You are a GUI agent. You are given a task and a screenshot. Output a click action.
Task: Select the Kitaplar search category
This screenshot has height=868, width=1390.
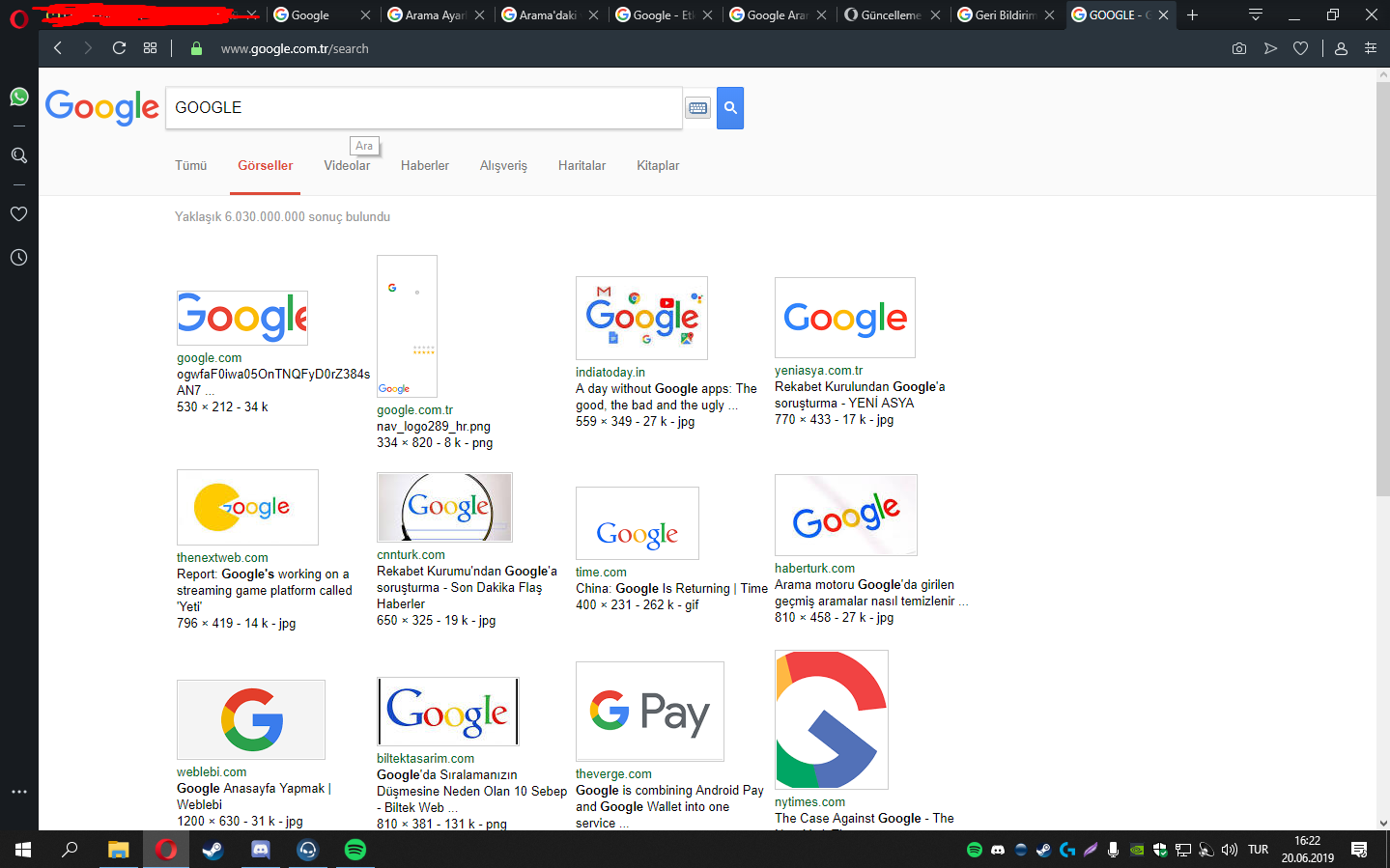coord(658,166)
